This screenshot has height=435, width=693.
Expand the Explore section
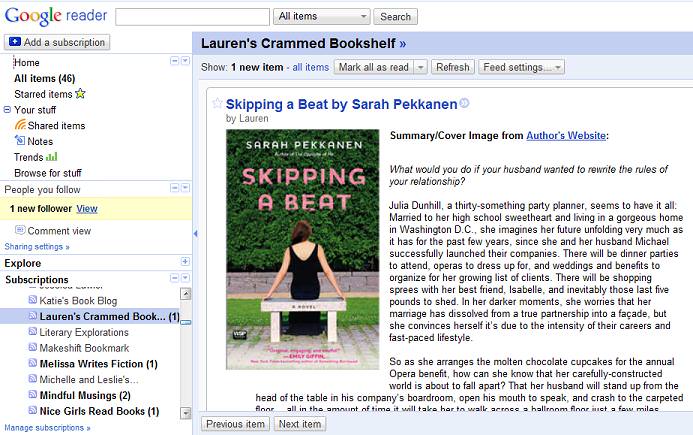coord(185,261)
